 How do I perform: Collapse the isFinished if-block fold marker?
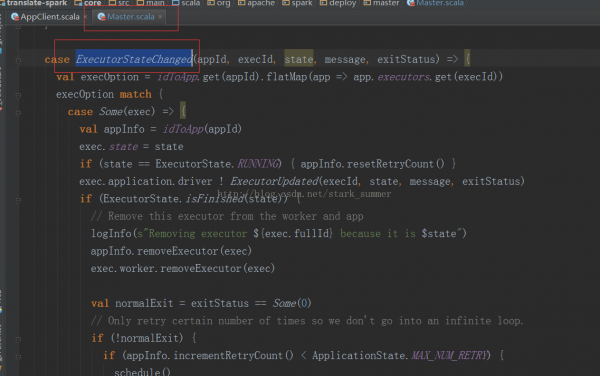[18, 200]
